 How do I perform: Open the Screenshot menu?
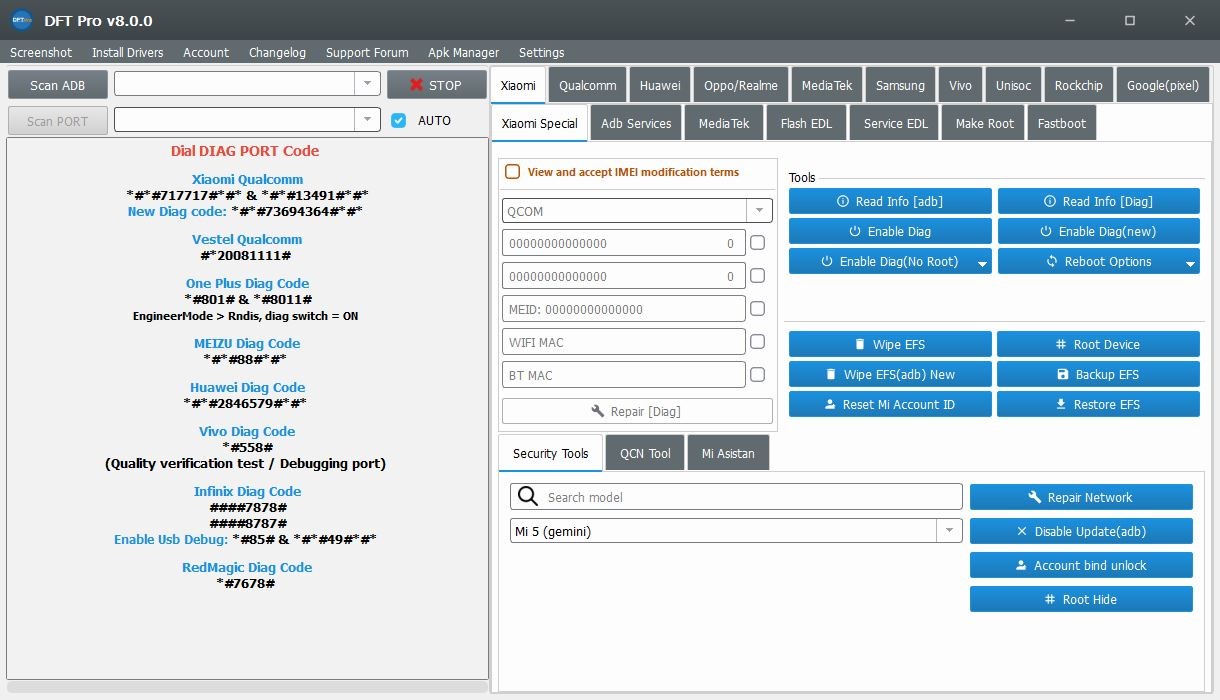(x=41, y=52)
